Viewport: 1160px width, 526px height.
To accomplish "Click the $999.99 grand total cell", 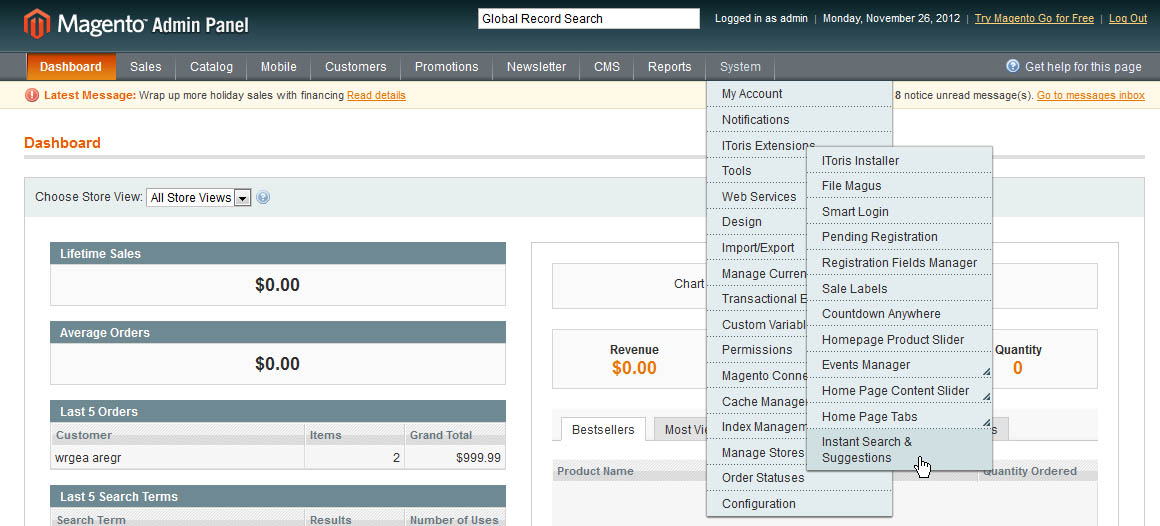I will (x=455, y=458).
